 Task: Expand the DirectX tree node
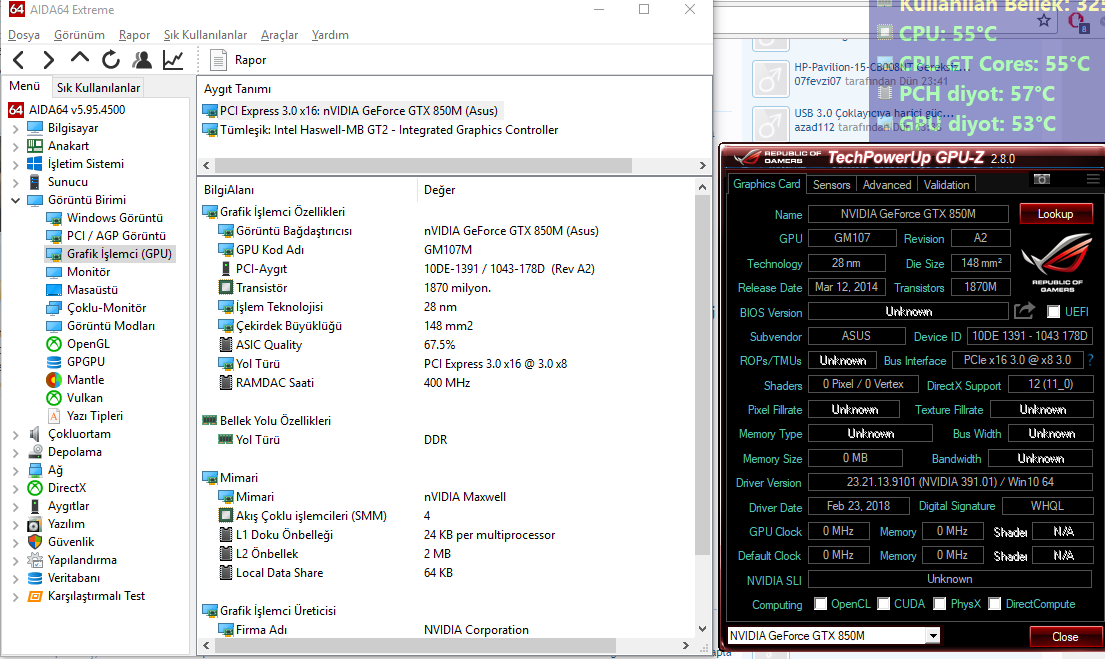coord(16,488)
